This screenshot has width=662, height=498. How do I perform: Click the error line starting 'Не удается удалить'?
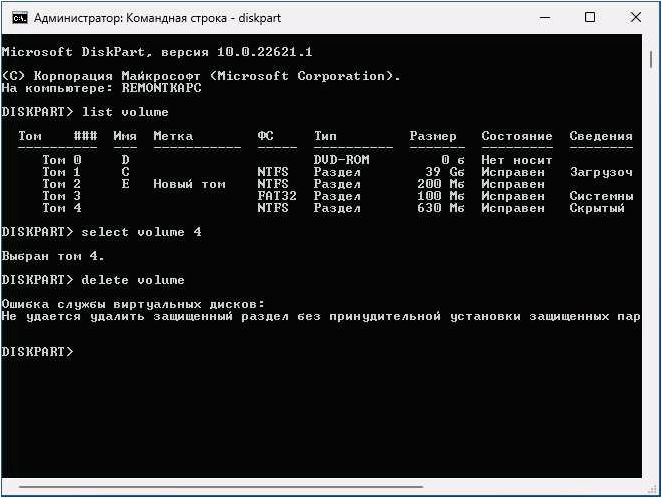point(321,317)
